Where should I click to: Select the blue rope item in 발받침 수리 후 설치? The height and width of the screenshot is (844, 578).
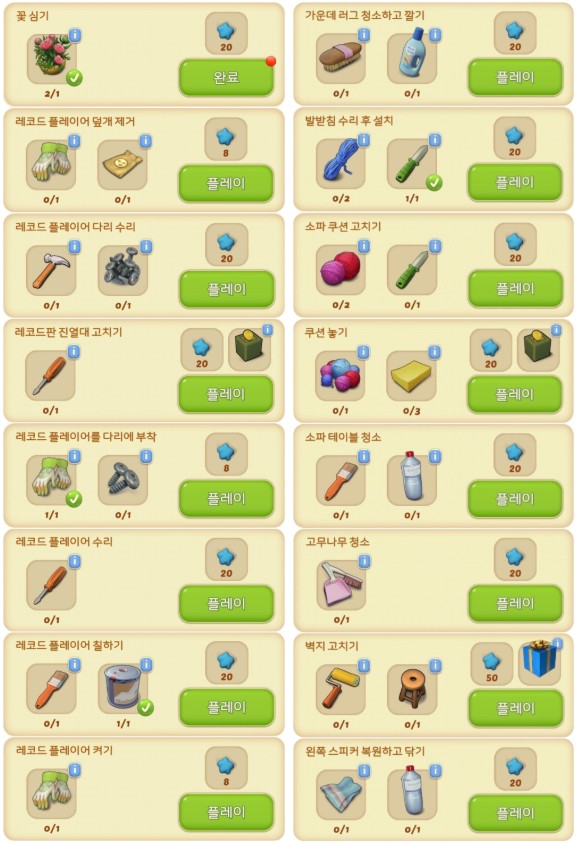click(x=341, y=164)
